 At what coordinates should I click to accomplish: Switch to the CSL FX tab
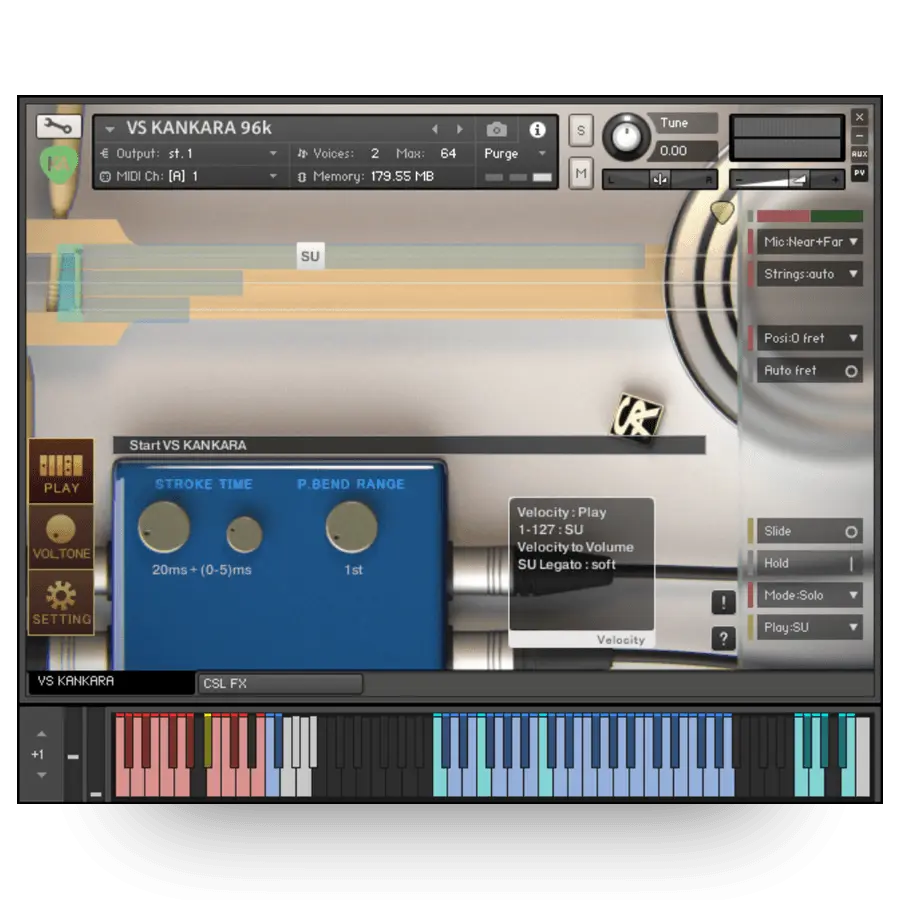pyautogui.click(x=280, y=684)
